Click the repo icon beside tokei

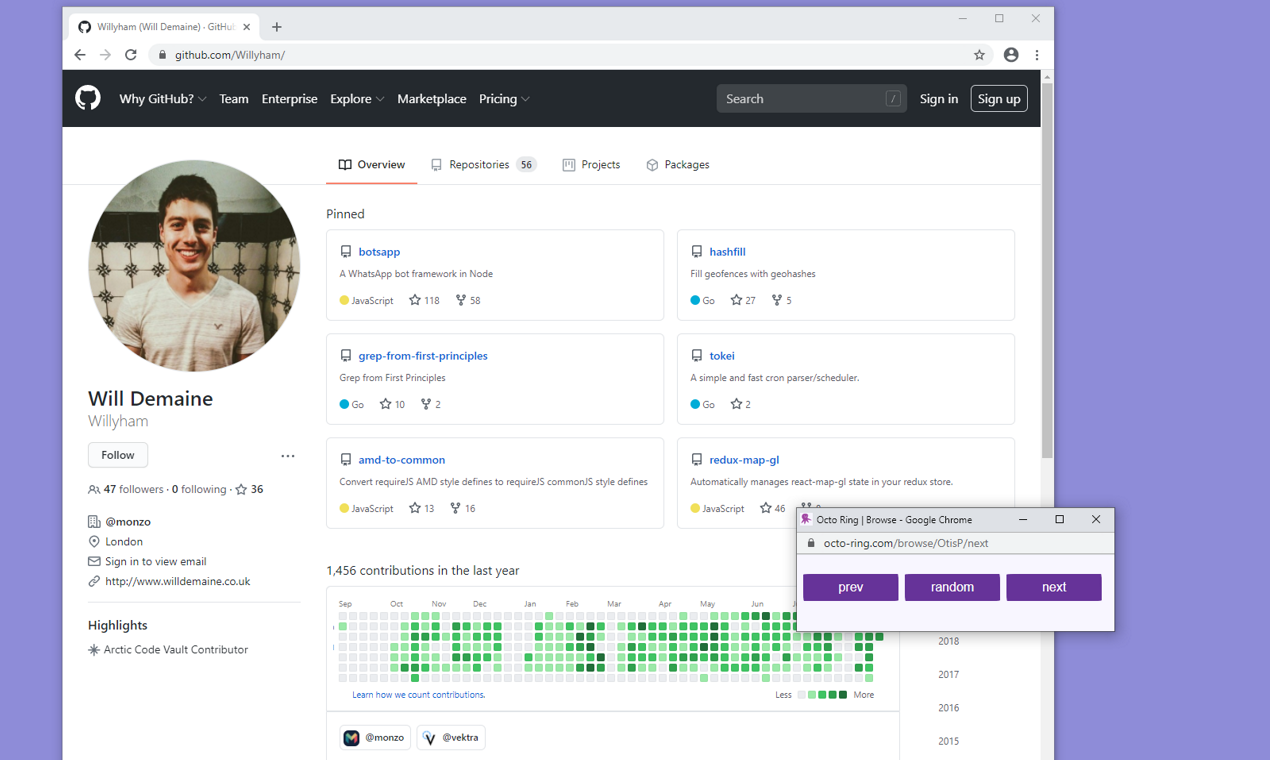click(x=697, y=356)
